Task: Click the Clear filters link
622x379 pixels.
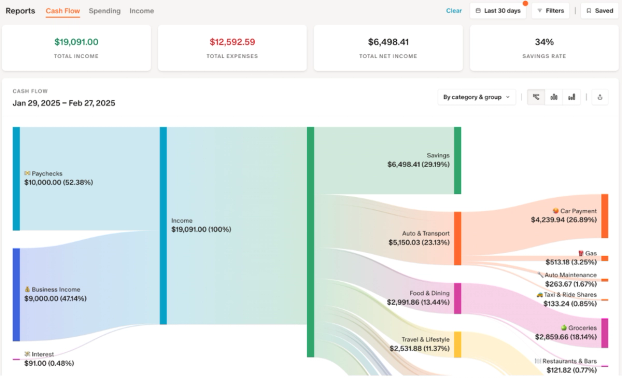Action: (x=454, y=11)
